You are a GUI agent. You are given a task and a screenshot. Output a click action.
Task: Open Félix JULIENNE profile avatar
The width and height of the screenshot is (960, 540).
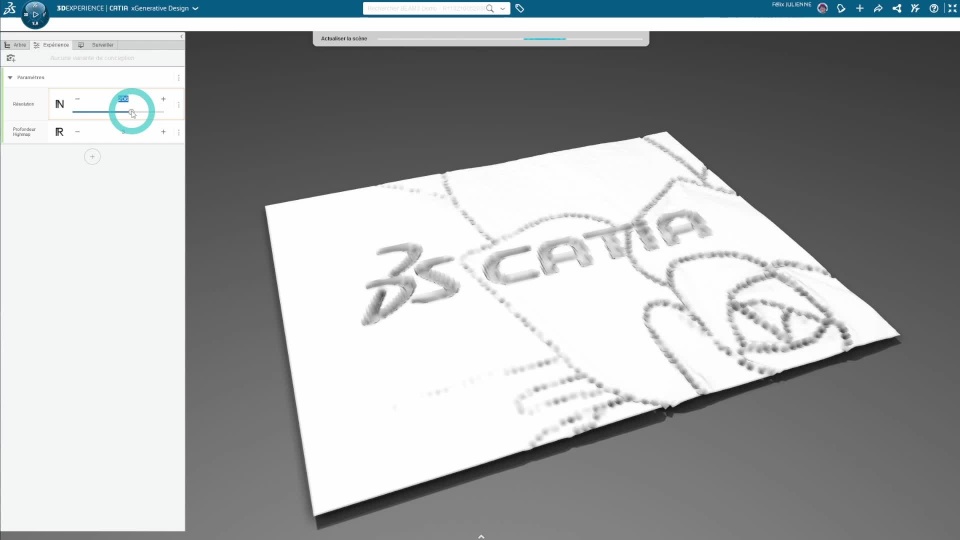click(822, 8)
